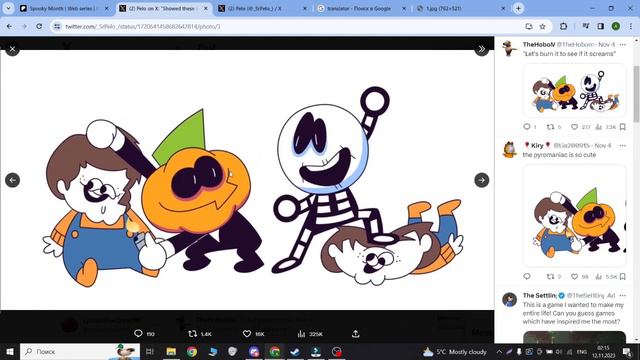Repost Kiry's comment
640x360 pixels.
550,276
